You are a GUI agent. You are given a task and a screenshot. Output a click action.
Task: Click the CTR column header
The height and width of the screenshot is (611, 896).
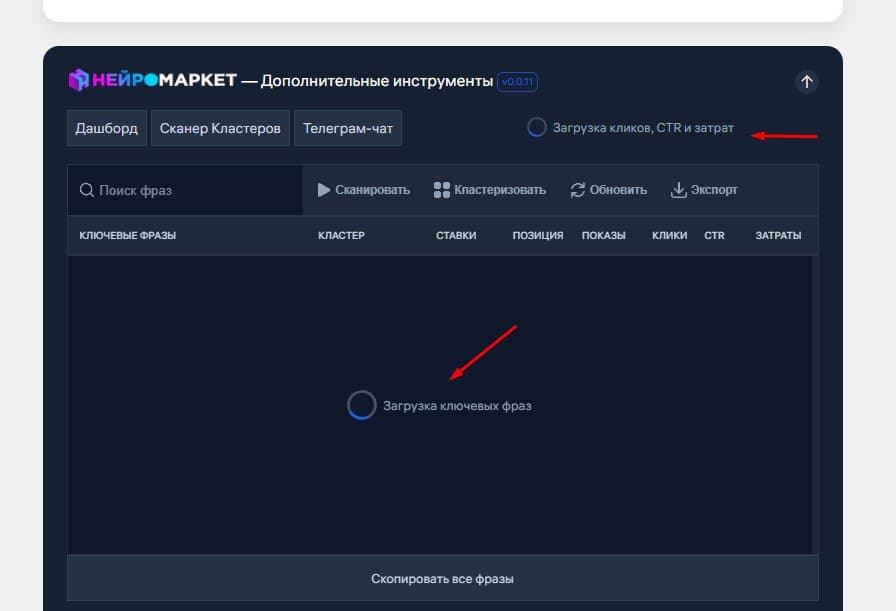(x=714, y=235)
